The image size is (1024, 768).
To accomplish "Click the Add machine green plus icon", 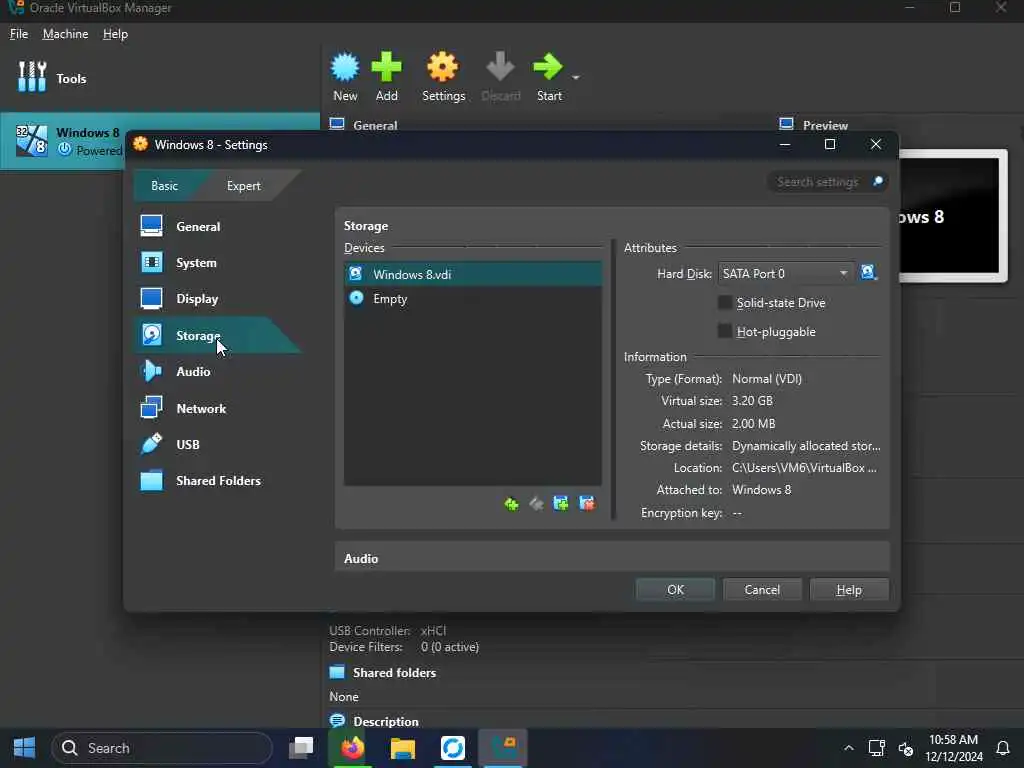I will 386,67.
